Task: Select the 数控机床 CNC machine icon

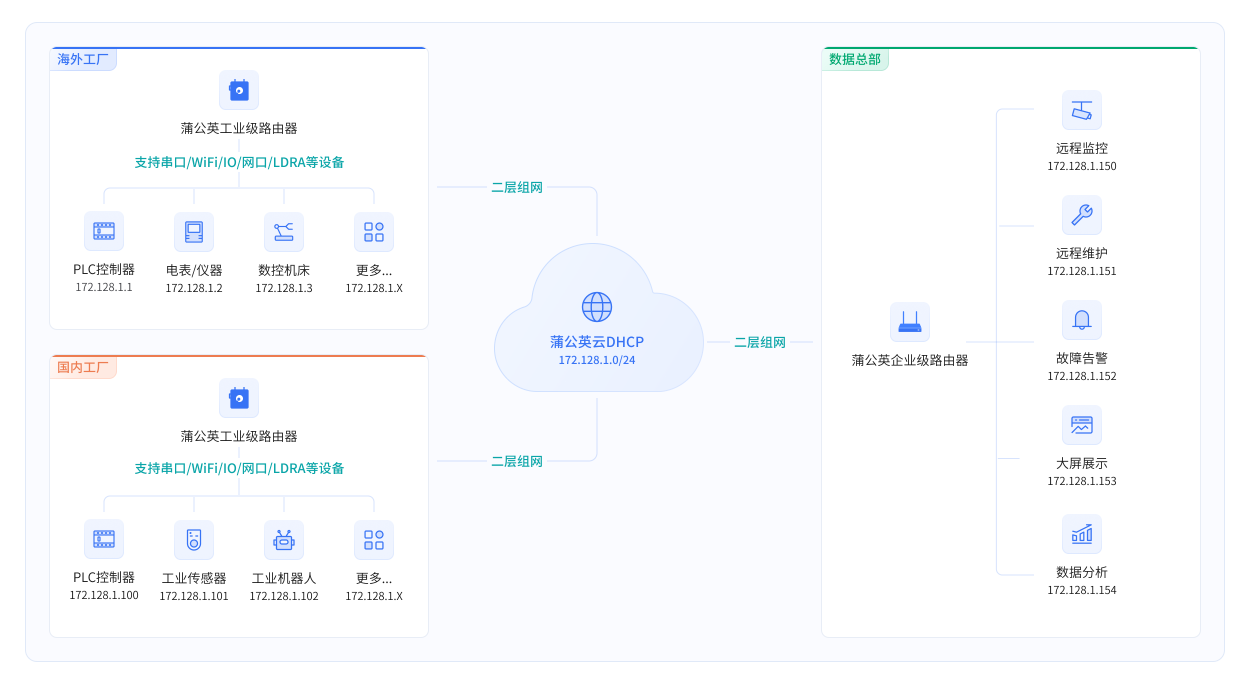Action: (x=284, y=231)
